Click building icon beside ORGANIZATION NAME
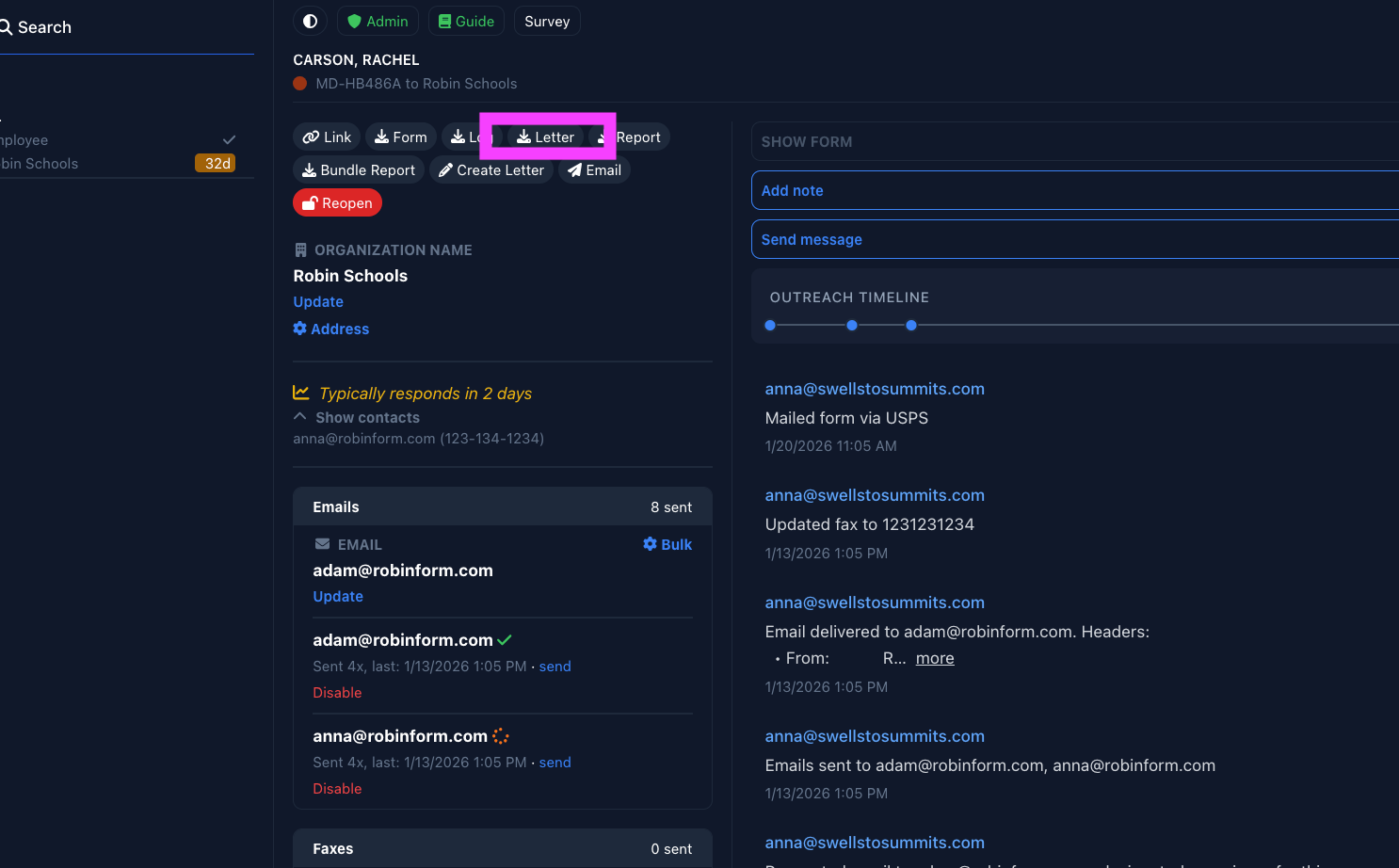 click(300, 249)
